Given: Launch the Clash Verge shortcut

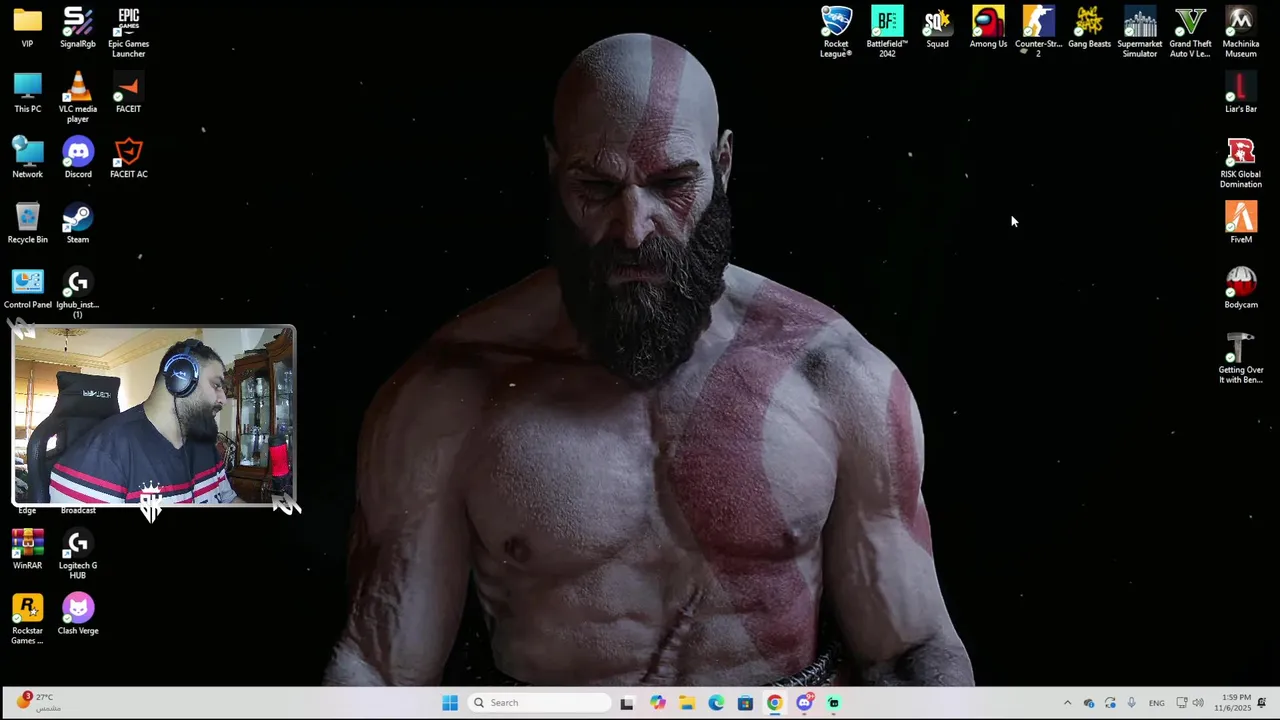Looking at the screenshot, I should 78,614.
